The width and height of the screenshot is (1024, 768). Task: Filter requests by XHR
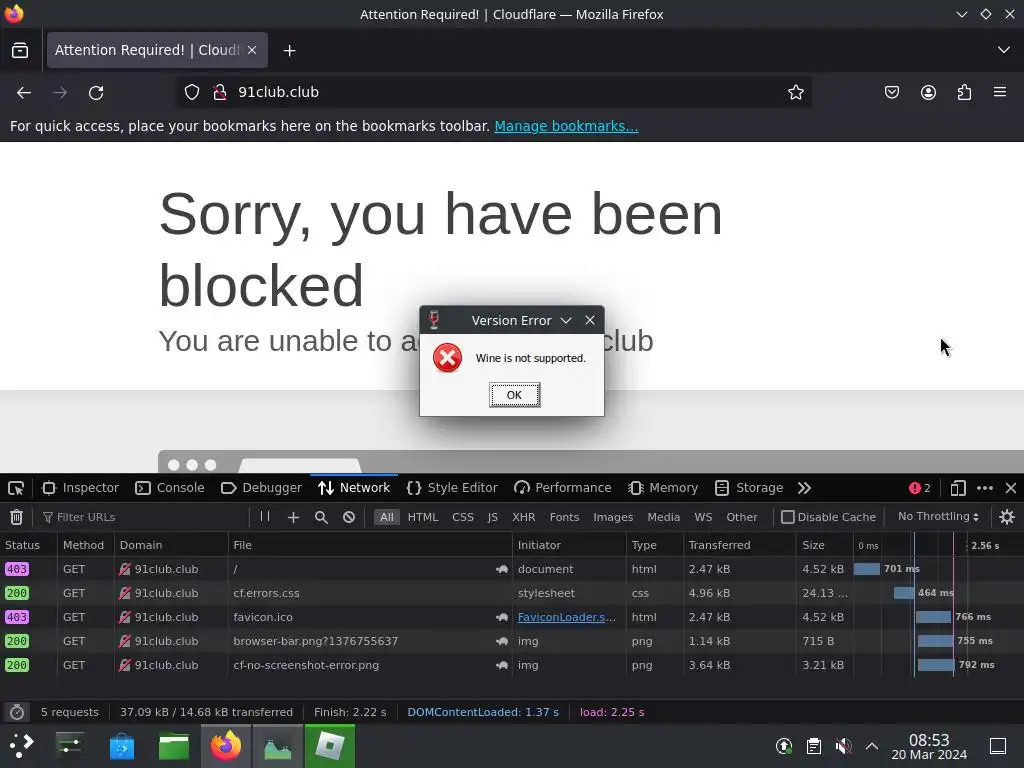(x=523, y=517)
